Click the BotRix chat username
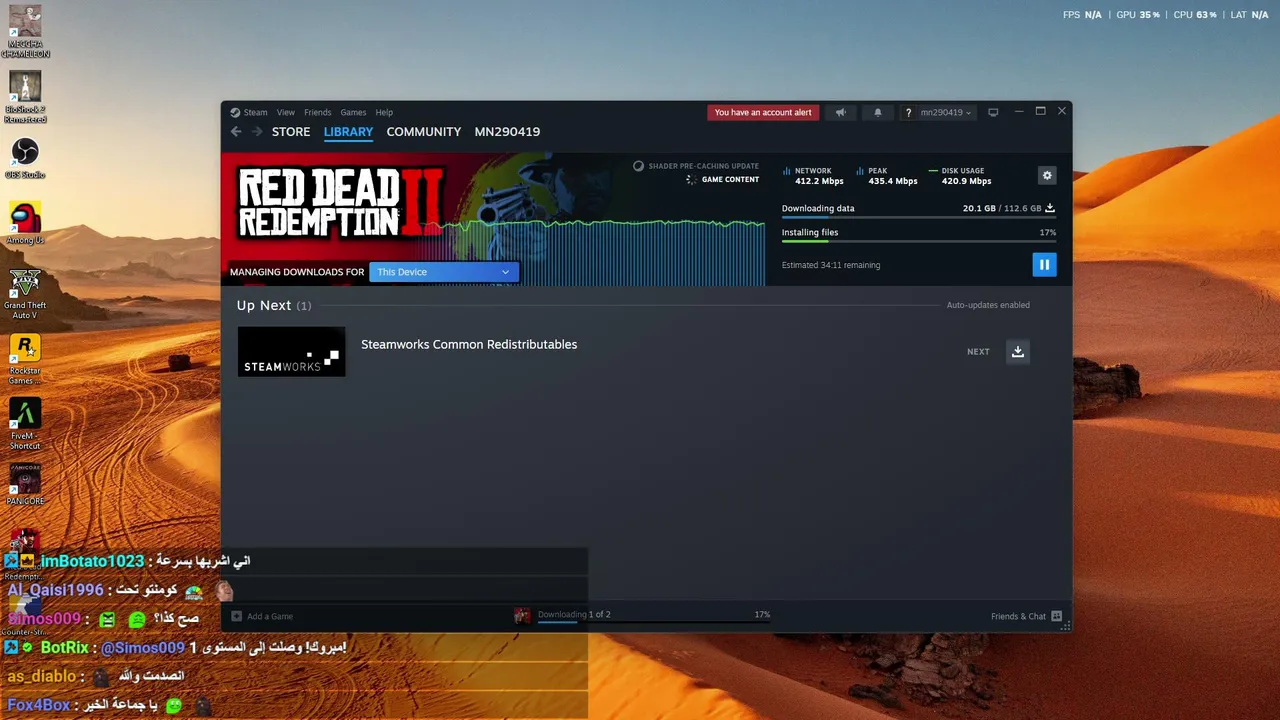The width and height of the screenshot is (1280, 720). (x=65, y=648)
